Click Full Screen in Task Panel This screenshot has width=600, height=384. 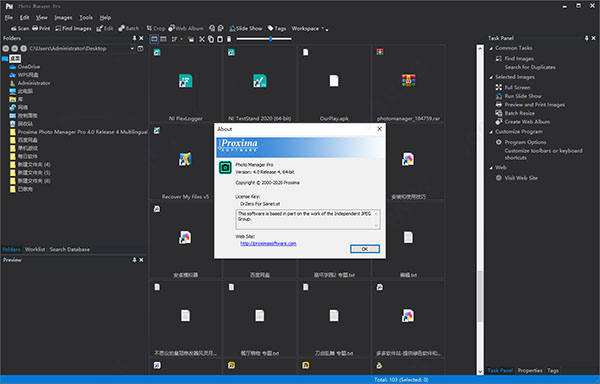click(517, 88)
